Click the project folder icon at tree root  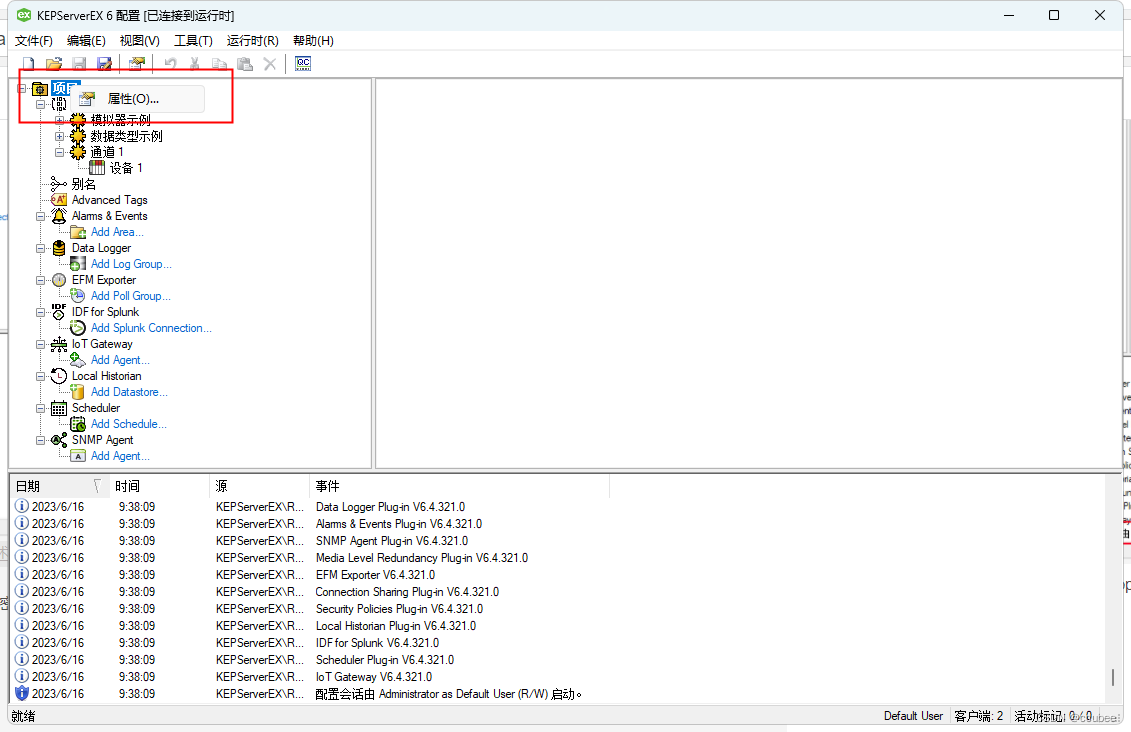click(x=40, y=89)
